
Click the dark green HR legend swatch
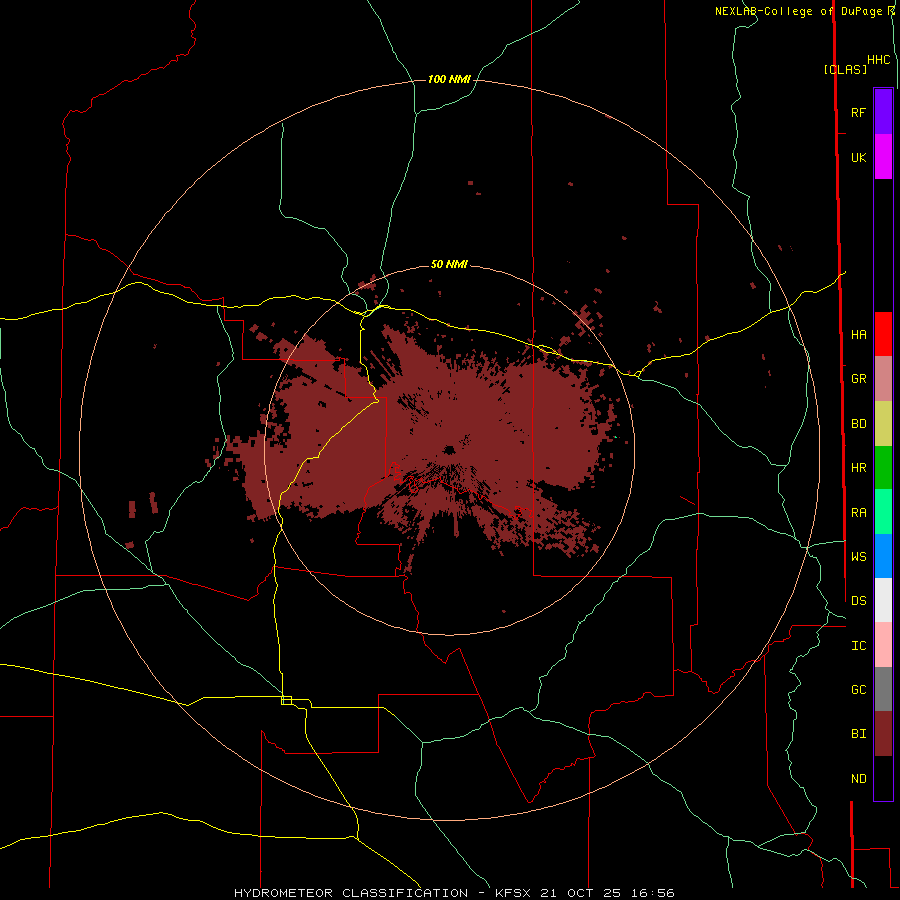coord(883,468)
